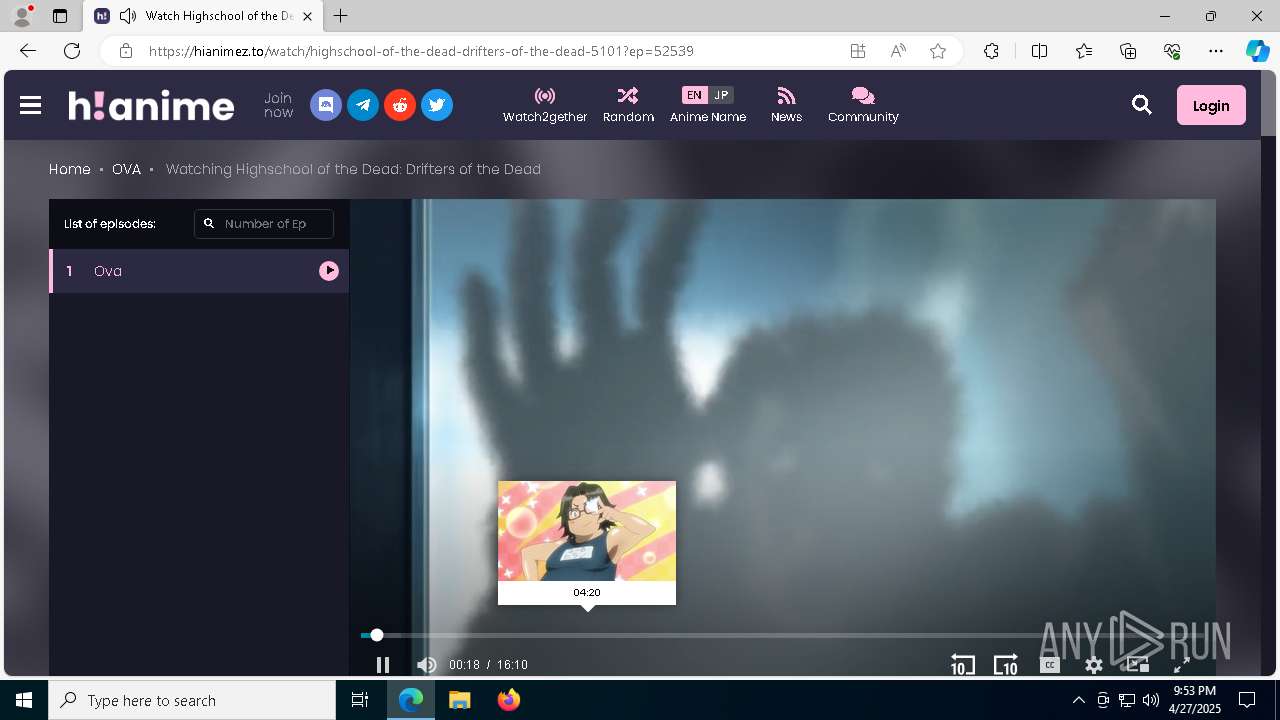View site information lock icon
This screenshot has height=720, width=1280.
pyautogui.click(x=126, y=51)
